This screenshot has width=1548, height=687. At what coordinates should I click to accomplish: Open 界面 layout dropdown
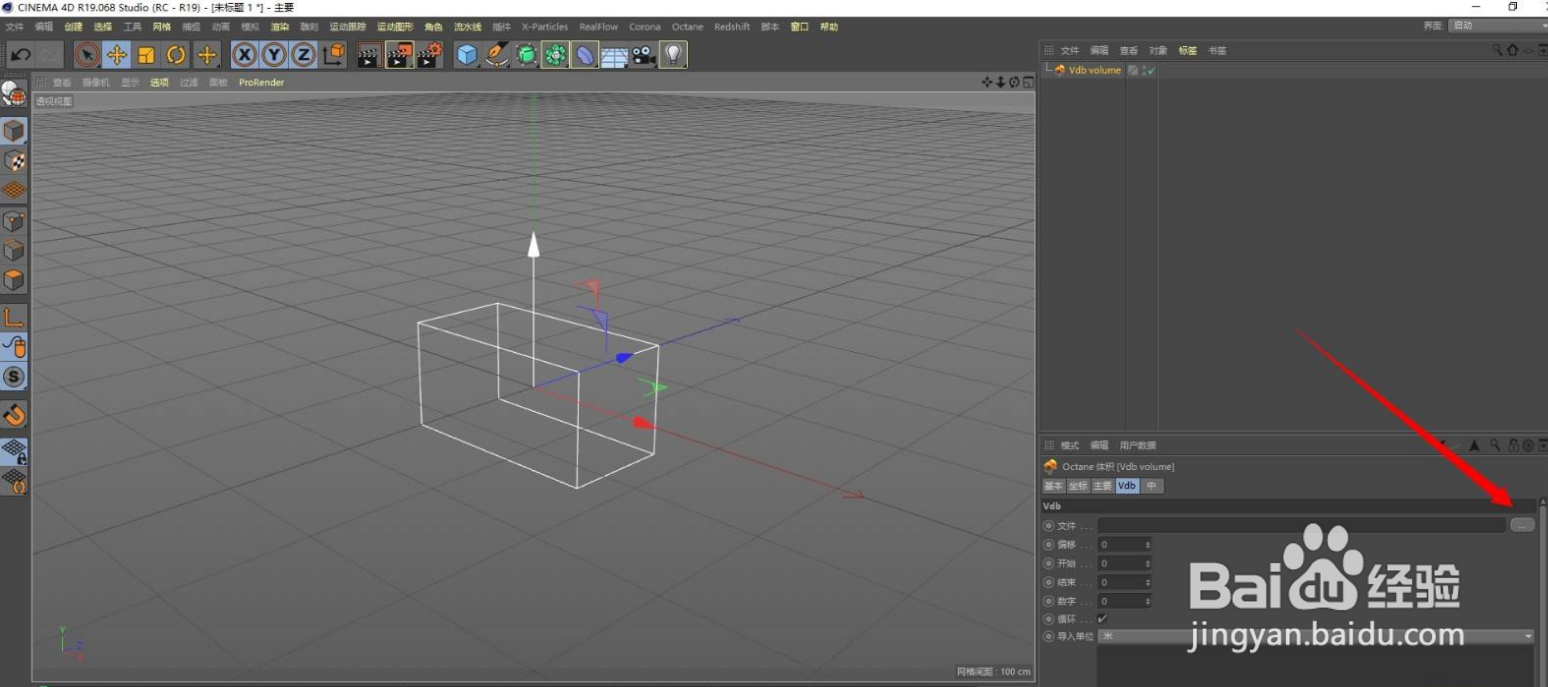(x=1498, y=26)
